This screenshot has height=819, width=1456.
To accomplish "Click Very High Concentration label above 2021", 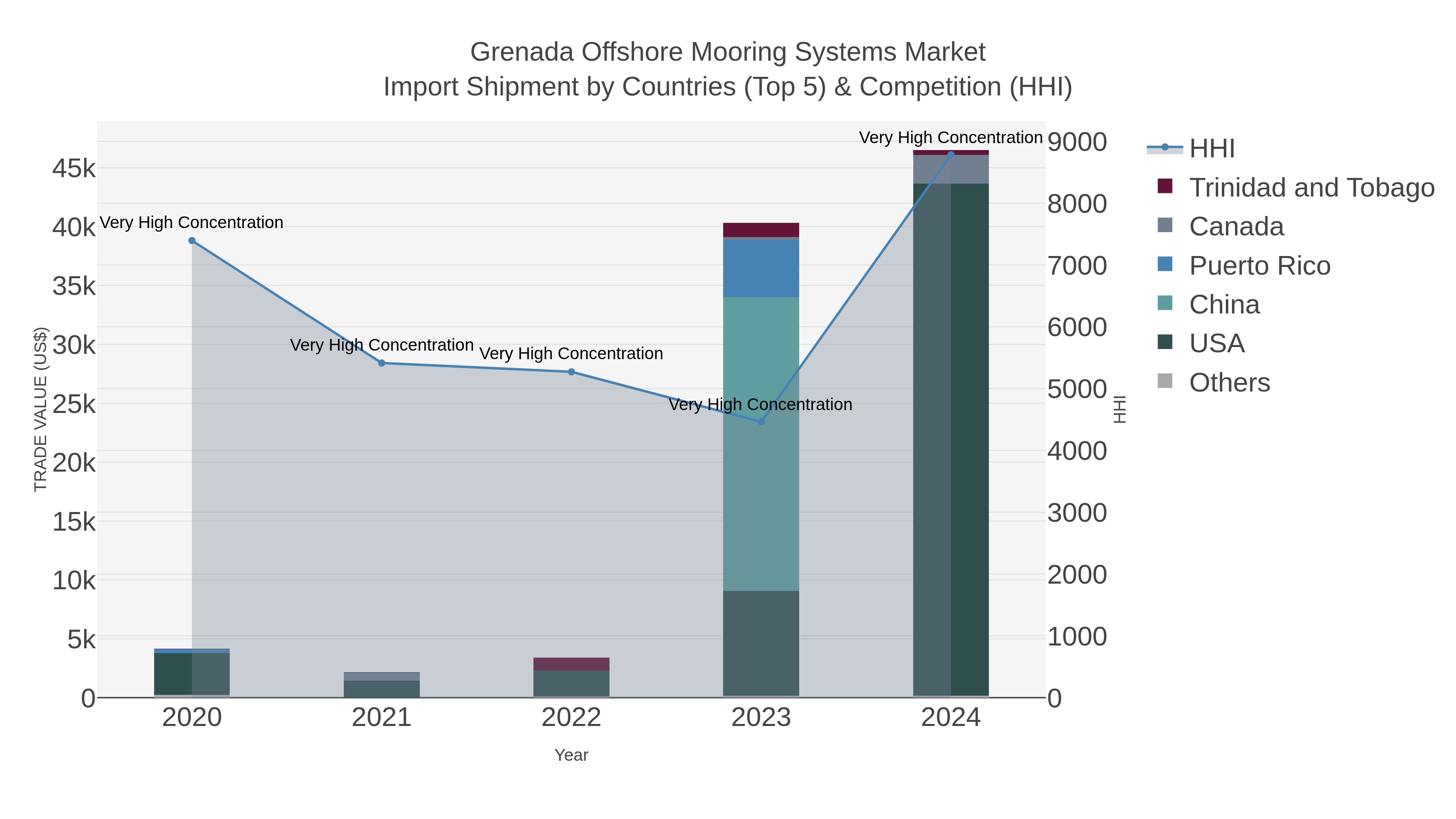I will click(381, 345).
